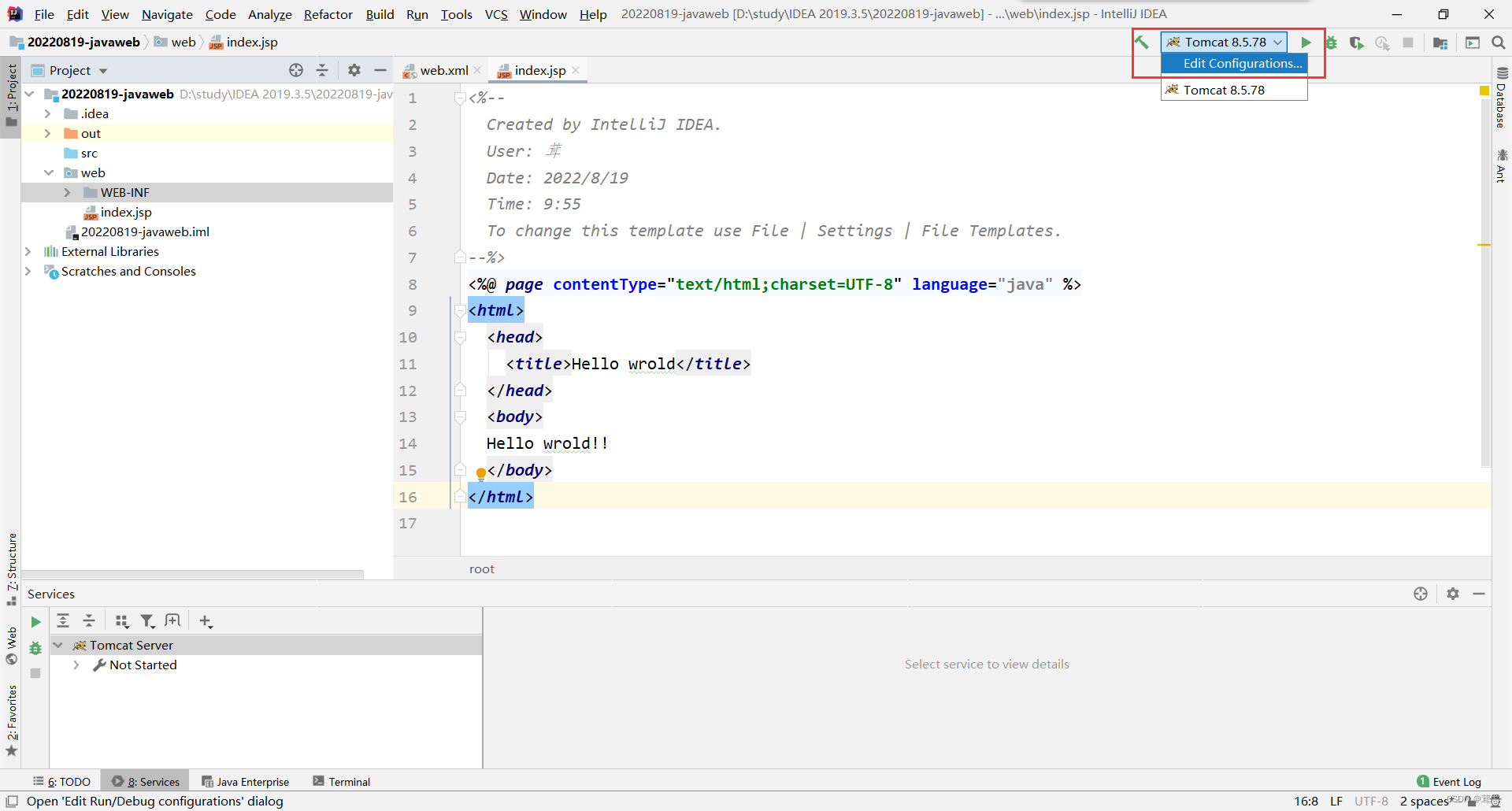
Task: Run with coverage icon in toolbar
Action: point(1356,43)
